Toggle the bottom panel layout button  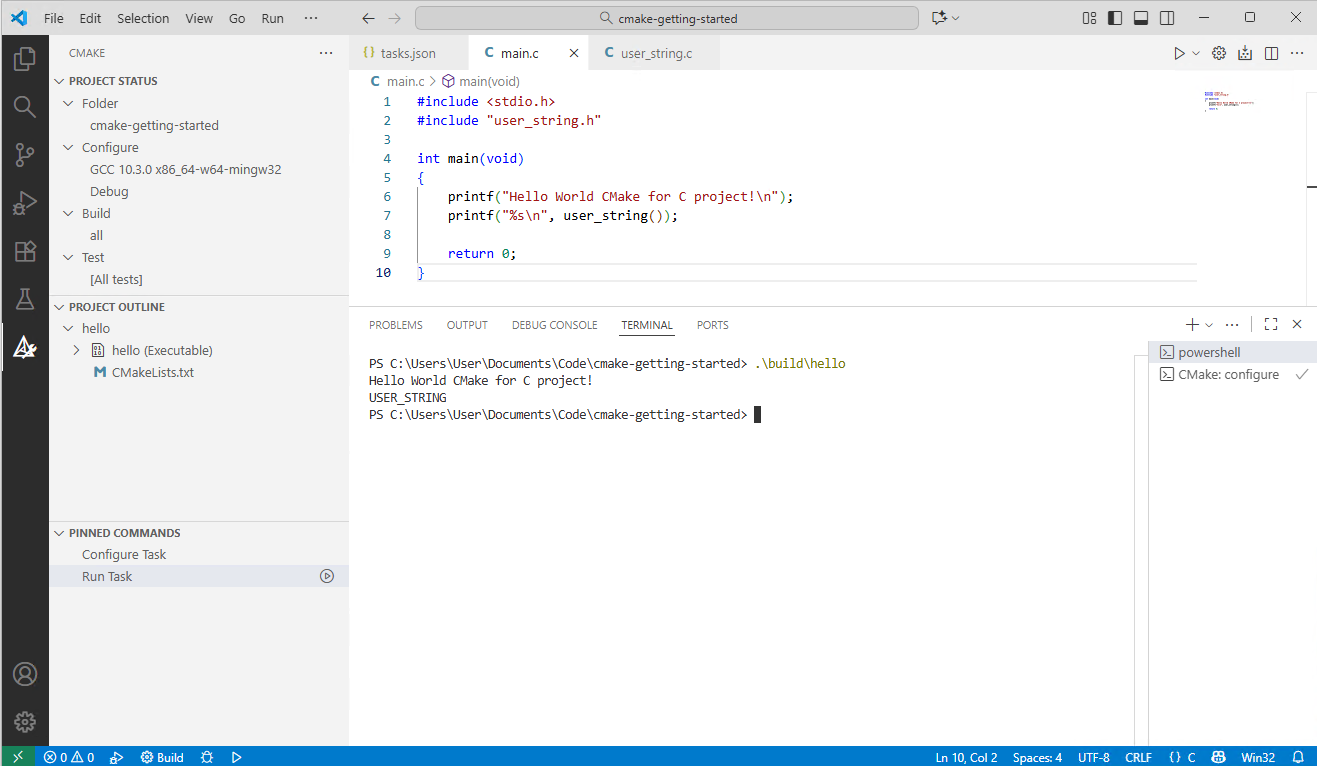pyautogui.click(x=1141, y=18)
